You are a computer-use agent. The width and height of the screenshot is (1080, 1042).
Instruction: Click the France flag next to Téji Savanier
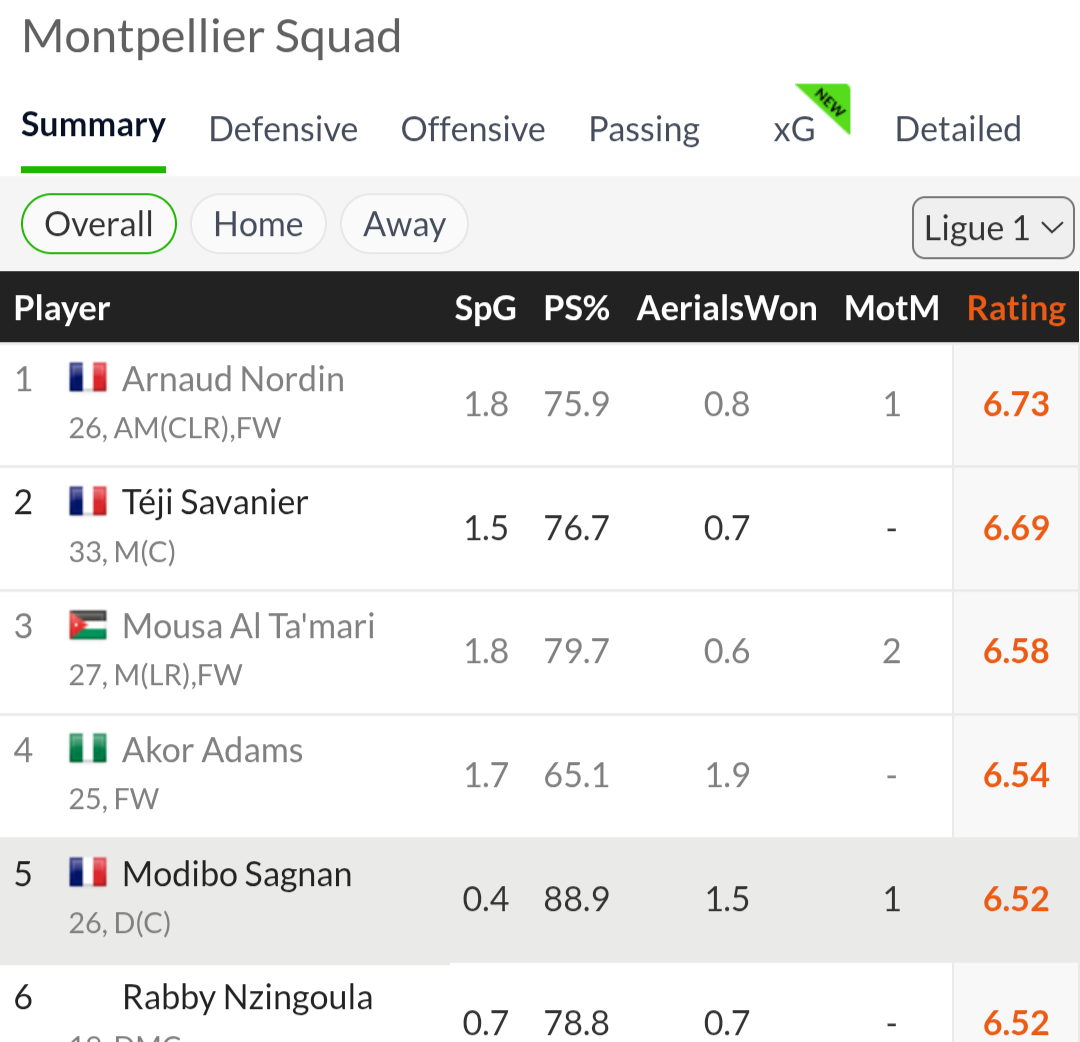(88, 501)
